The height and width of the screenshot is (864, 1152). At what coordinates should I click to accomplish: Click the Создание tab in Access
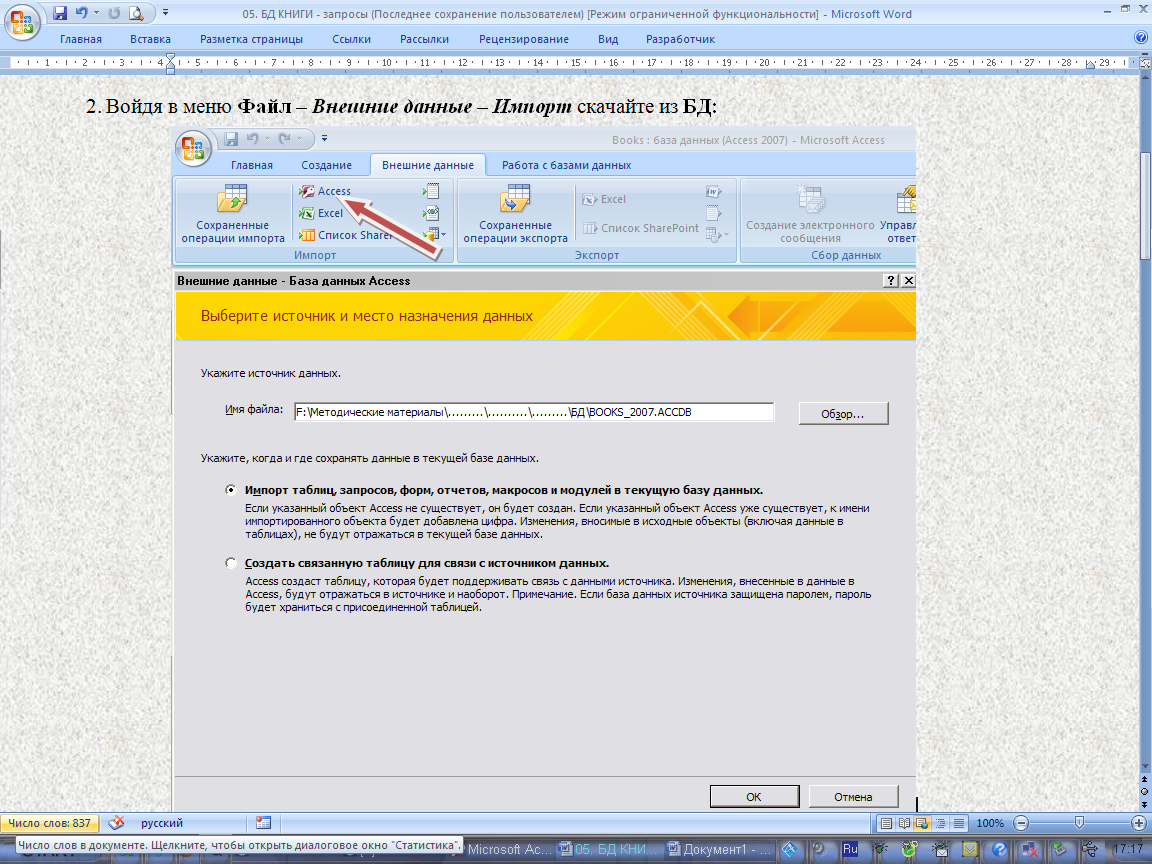[x=326, y=165]
